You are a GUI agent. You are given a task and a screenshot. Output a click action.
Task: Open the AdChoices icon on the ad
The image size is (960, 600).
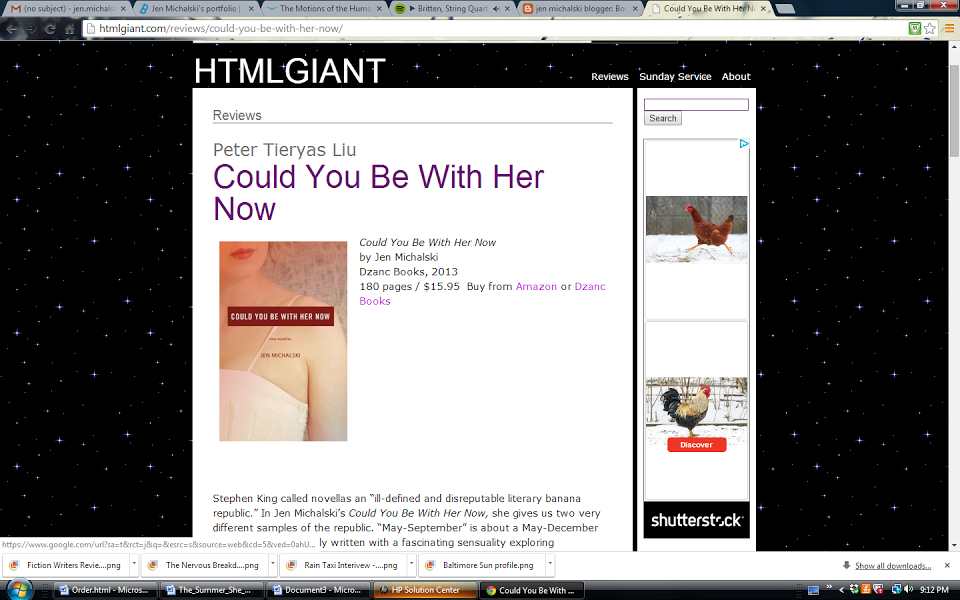pyautogui.click(x=744, y=143)
